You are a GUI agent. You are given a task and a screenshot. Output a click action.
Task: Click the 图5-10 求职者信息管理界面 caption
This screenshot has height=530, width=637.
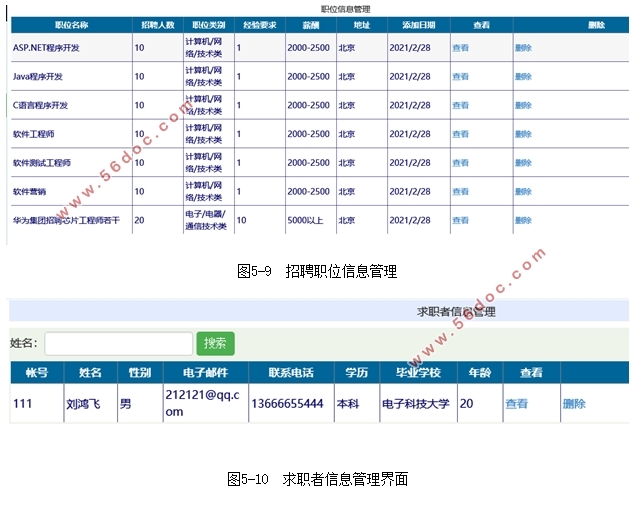(318, 479)
